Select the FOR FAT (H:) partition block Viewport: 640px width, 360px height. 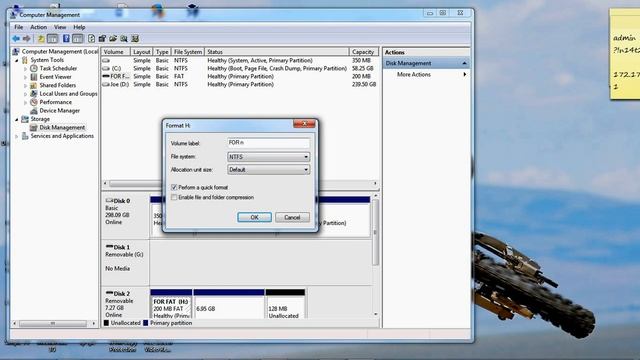tap(171, 304)
